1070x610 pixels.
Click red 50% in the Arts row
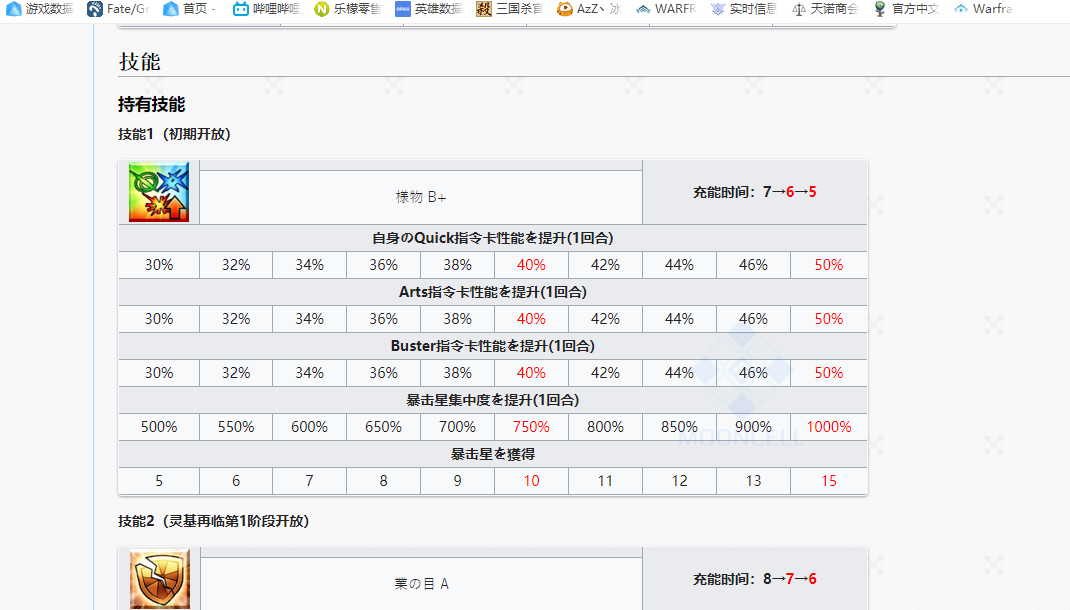point(828,319)
